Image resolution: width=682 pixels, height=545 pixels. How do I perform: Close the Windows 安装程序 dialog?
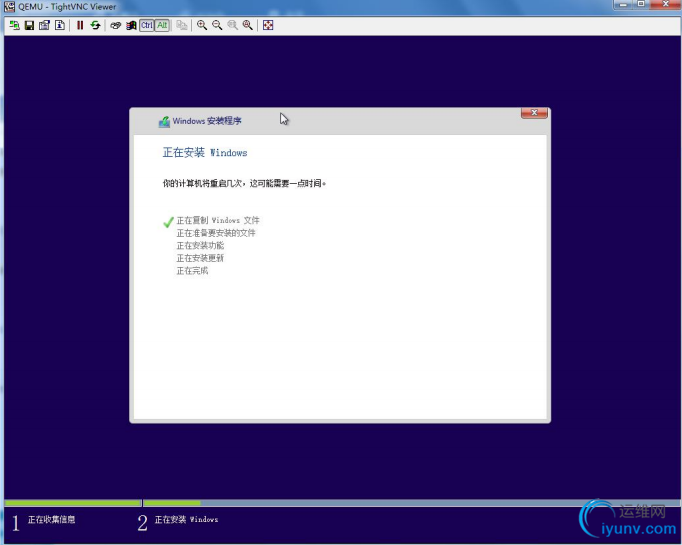[535, 113]
